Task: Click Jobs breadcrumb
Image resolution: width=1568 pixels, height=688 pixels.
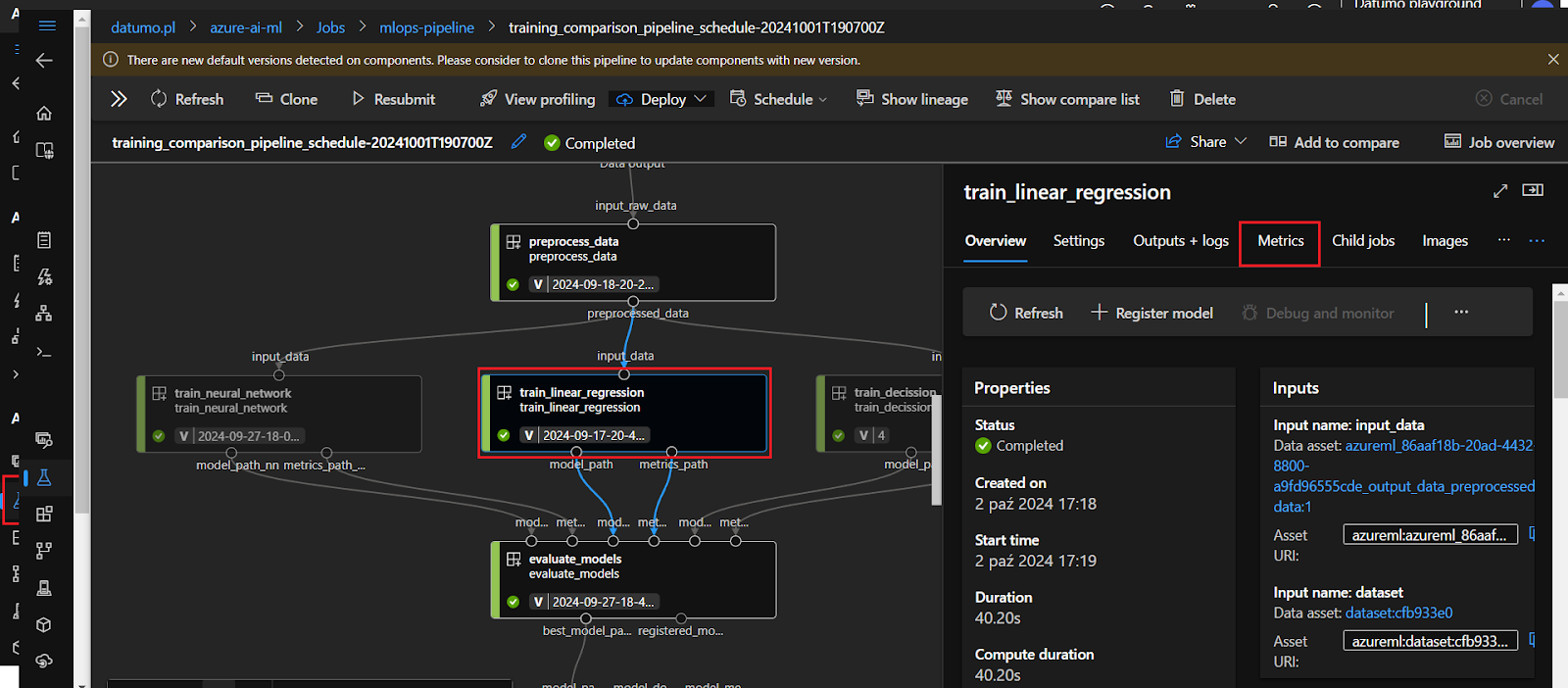Action: pos(330,27)
